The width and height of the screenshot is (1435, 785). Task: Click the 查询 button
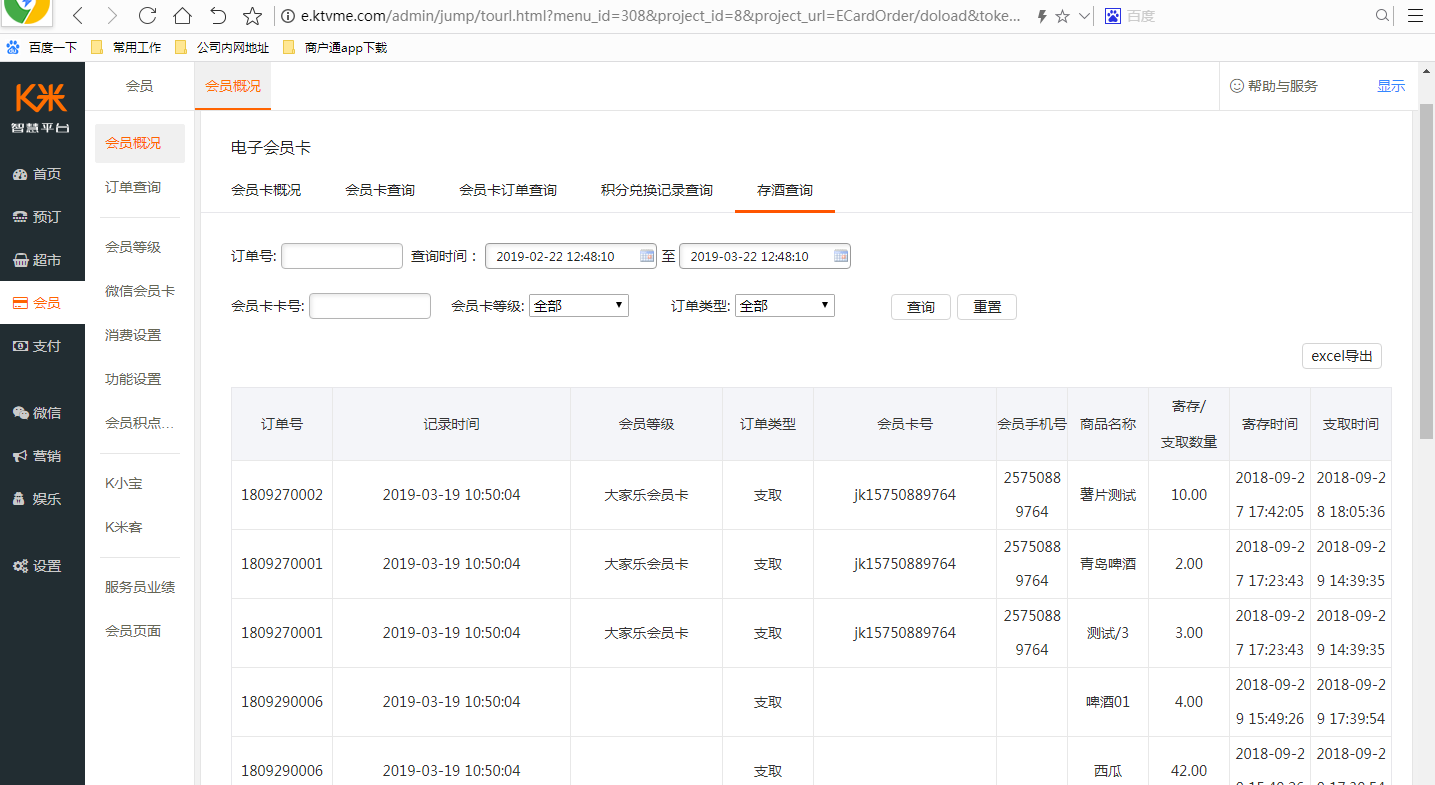[921, 307]
